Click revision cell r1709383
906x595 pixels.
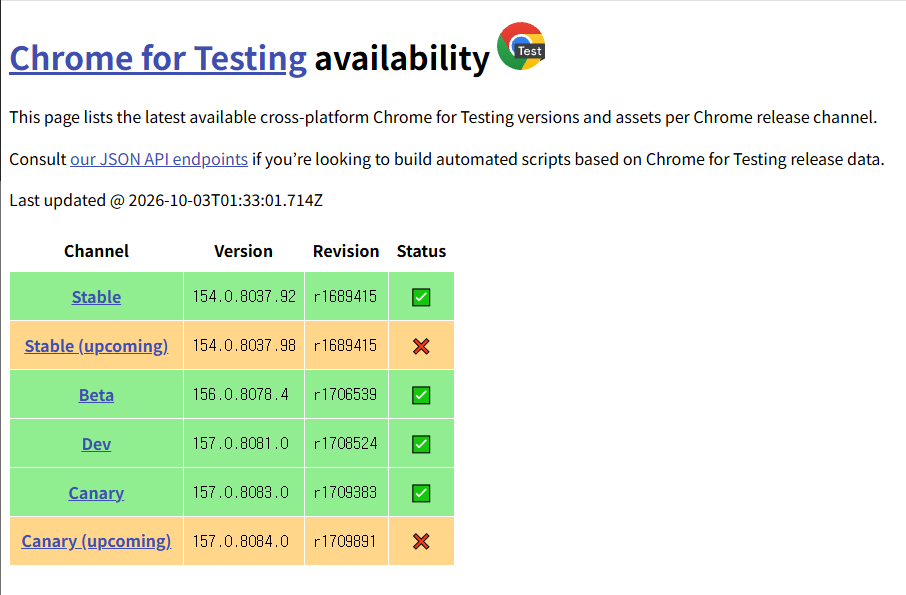click(347, 493)
